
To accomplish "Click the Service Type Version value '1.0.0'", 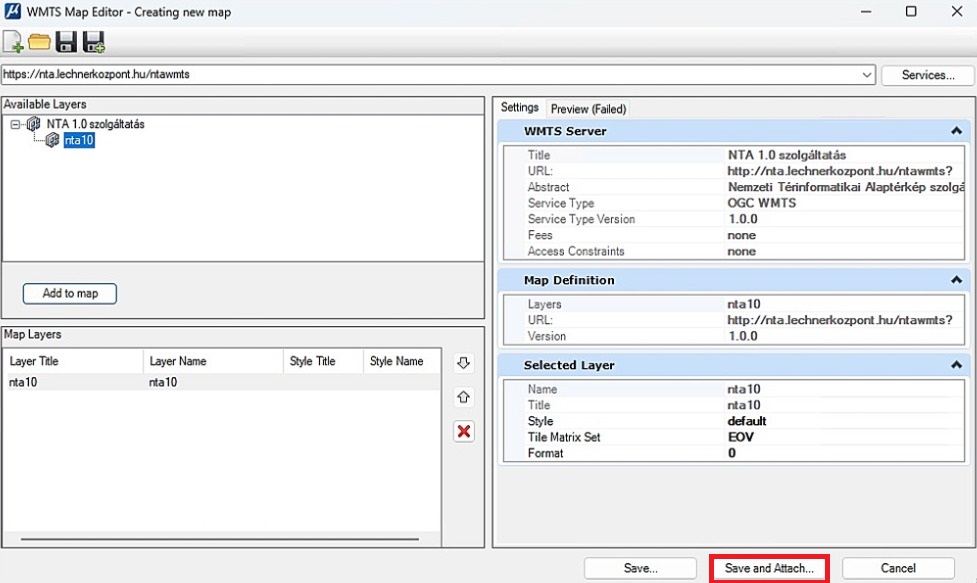I will pos(743,219).
